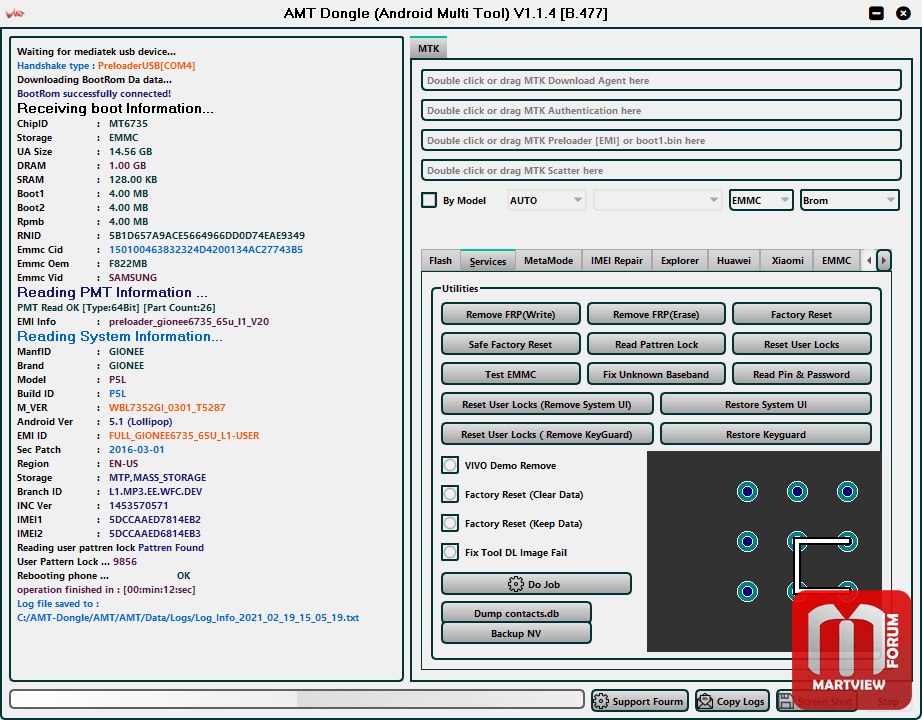Click Restore System UI button
Screen dimensions: 922x720
pyautogui.click(x=766, y=404)
